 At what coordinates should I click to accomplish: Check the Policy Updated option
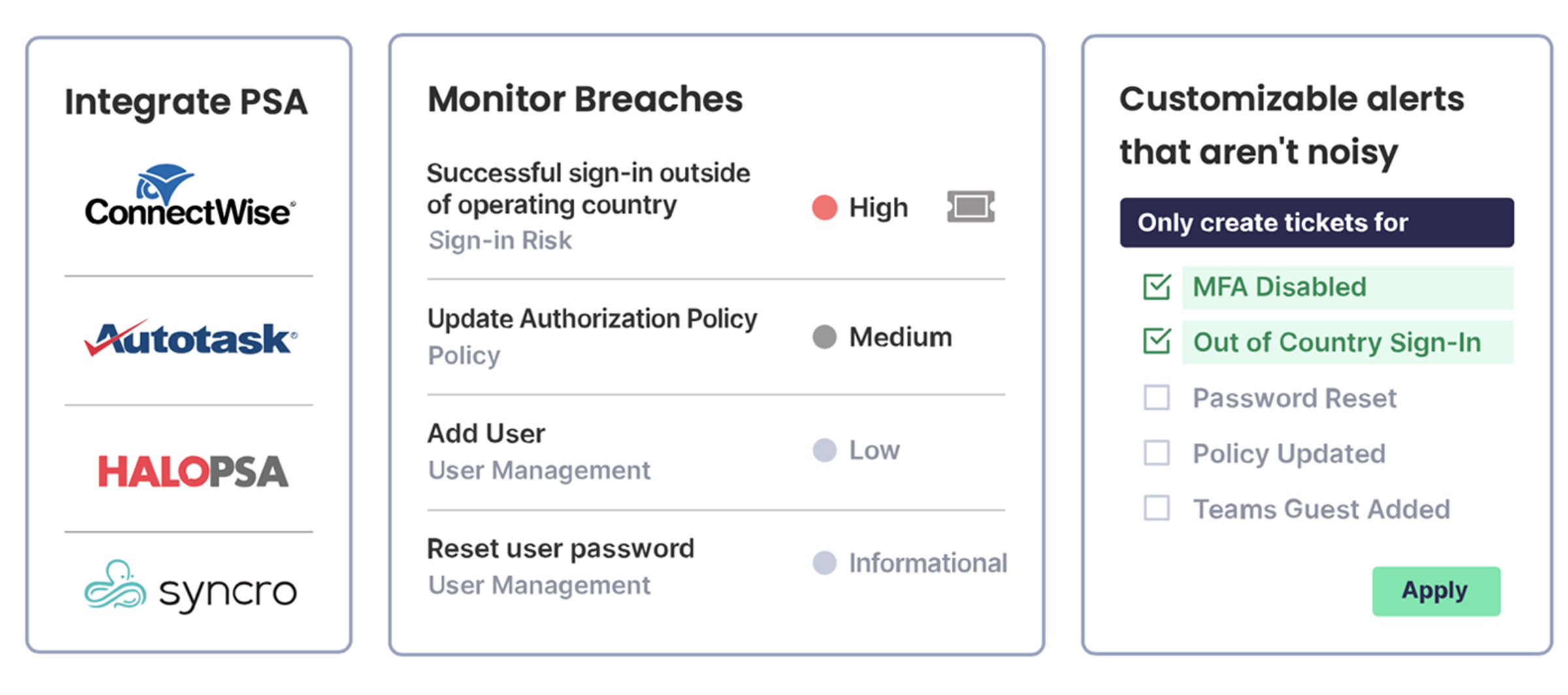1156,453
